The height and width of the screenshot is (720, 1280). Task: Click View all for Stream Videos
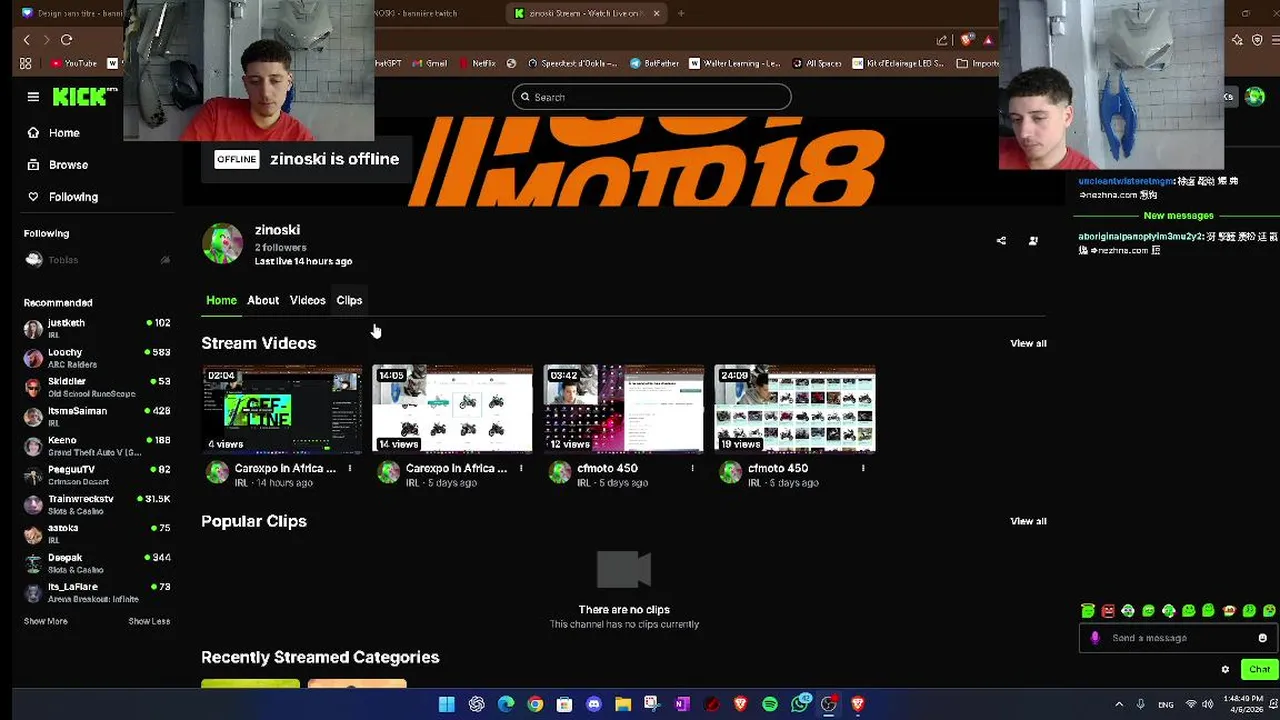[1028, 343]
